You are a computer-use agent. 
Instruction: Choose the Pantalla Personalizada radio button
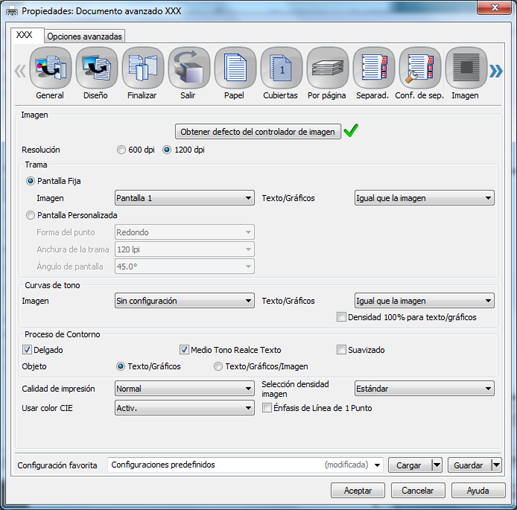click(x=30, y=215)
